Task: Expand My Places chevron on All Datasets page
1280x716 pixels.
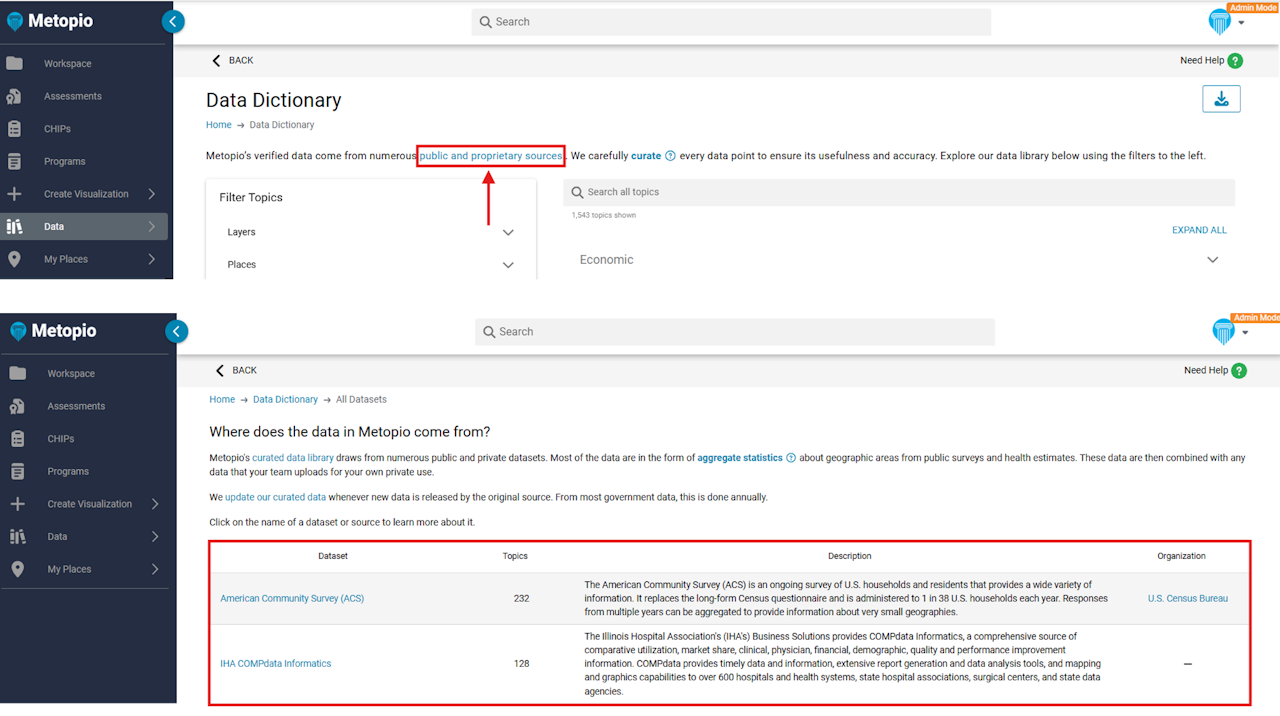Action: pyautogui.click(x=155, y=569)
